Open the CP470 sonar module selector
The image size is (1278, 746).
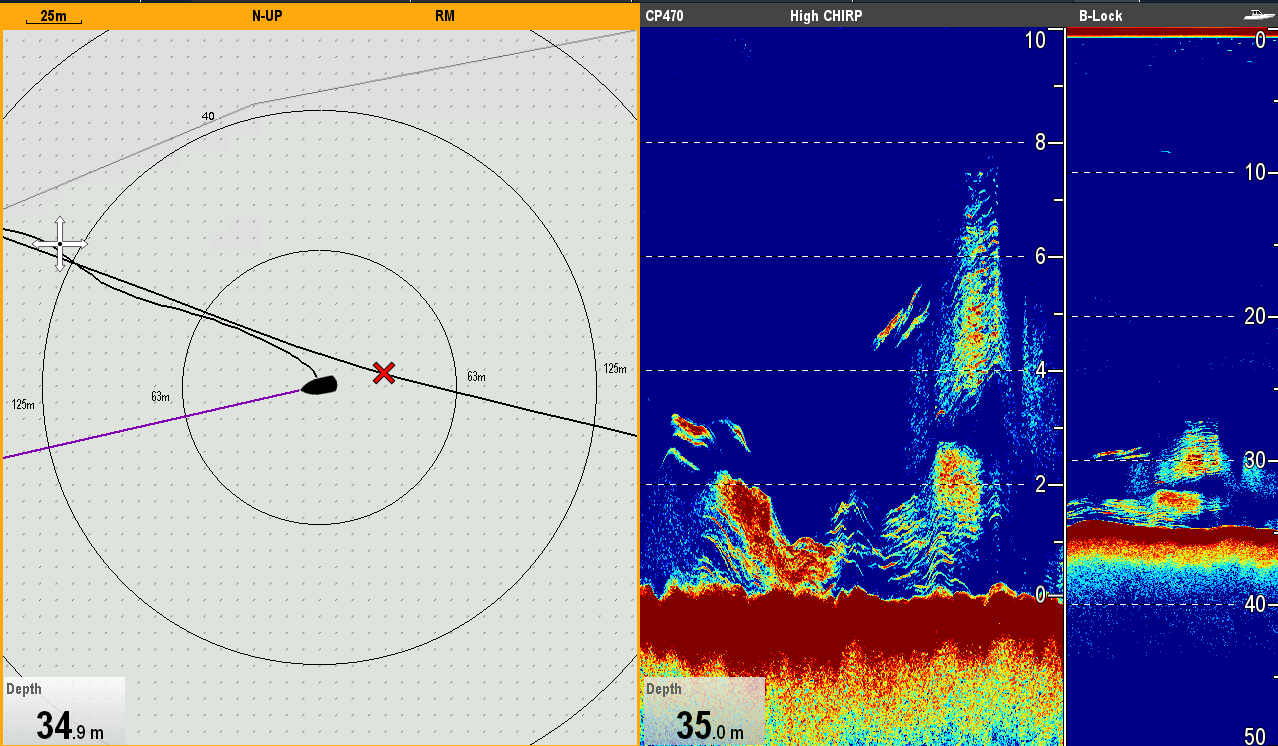(664, 16)
